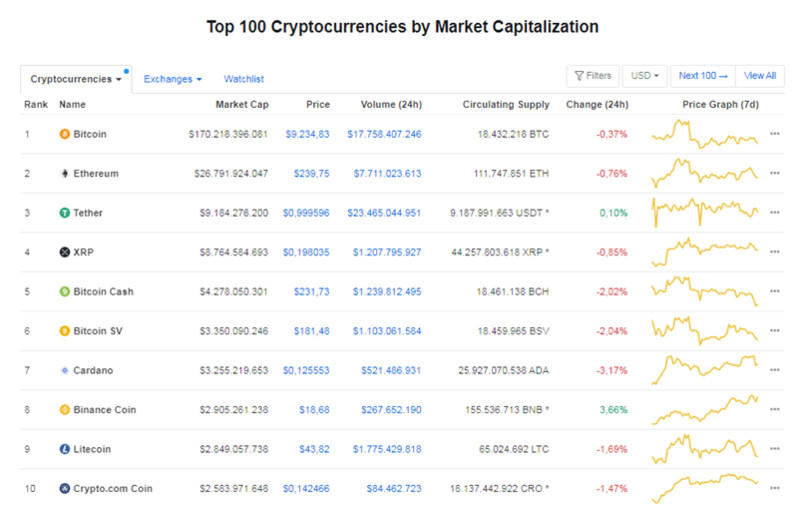Click the Cardano logo icon

pos(65,370)
